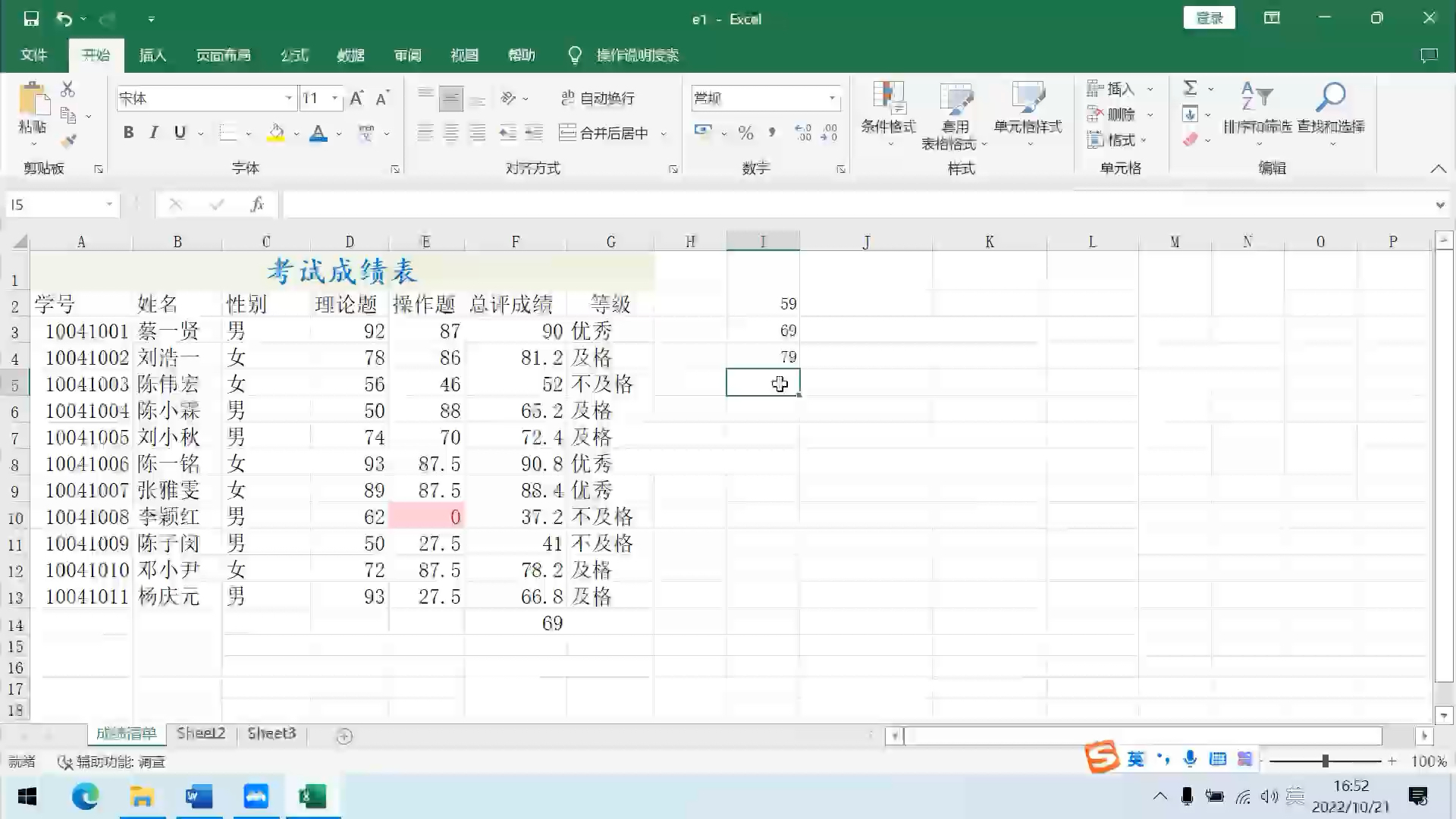This screenshot has width=1456, height=819.
Task: Click the 登录 sign-in button
Action: (x=1210, y=17)
